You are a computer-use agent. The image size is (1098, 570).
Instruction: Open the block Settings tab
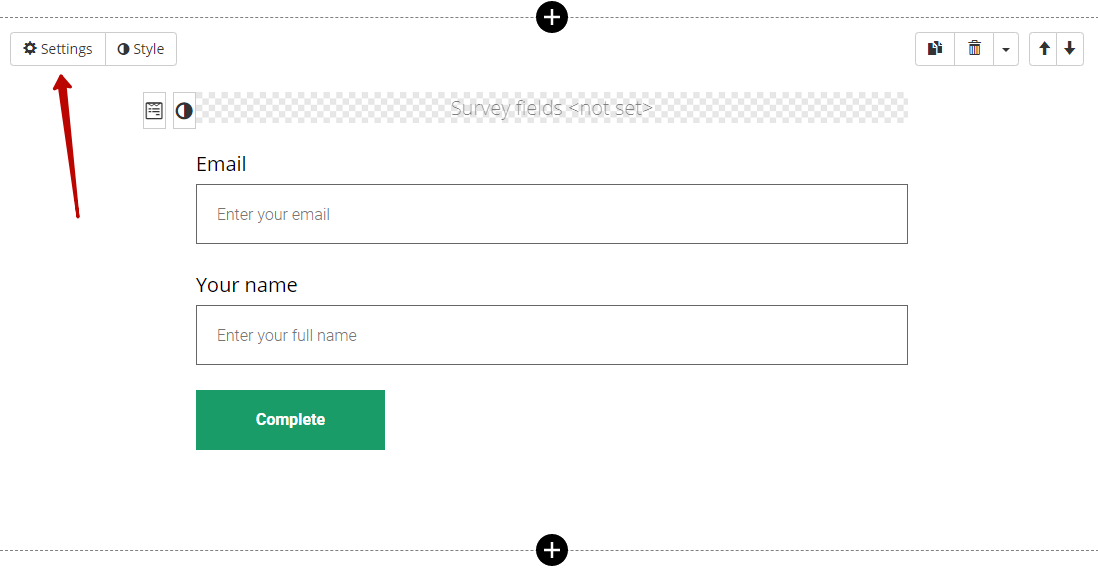(58, 49)
